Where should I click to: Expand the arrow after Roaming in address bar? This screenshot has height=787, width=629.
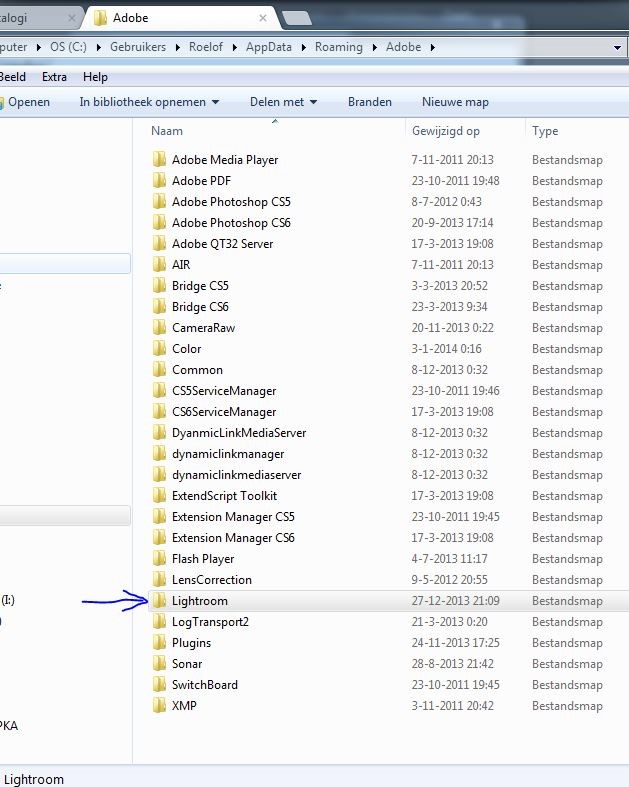(x=374, y=47)
